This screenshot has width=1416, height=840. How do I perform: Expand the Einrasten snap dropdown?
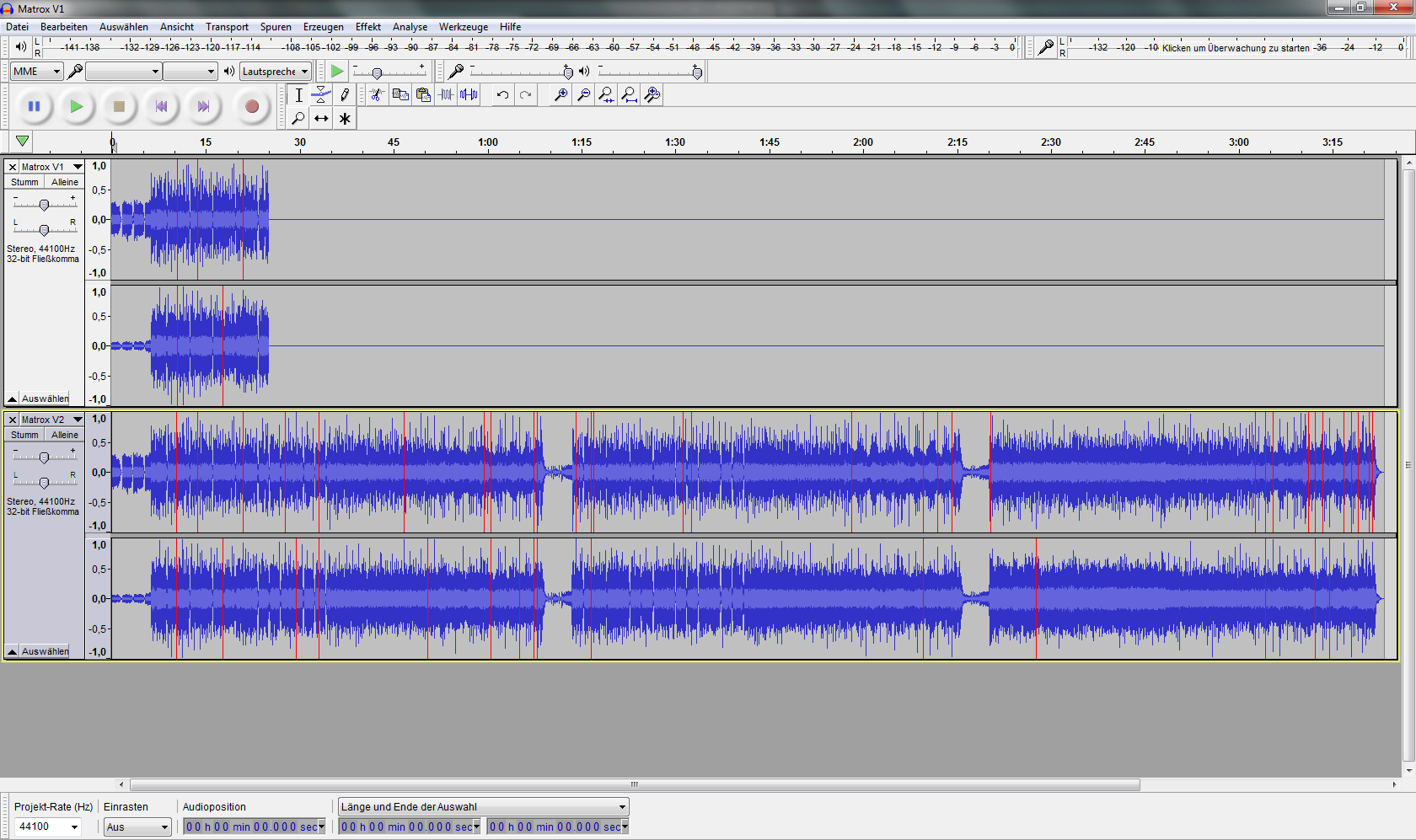(x=137, y=827)
